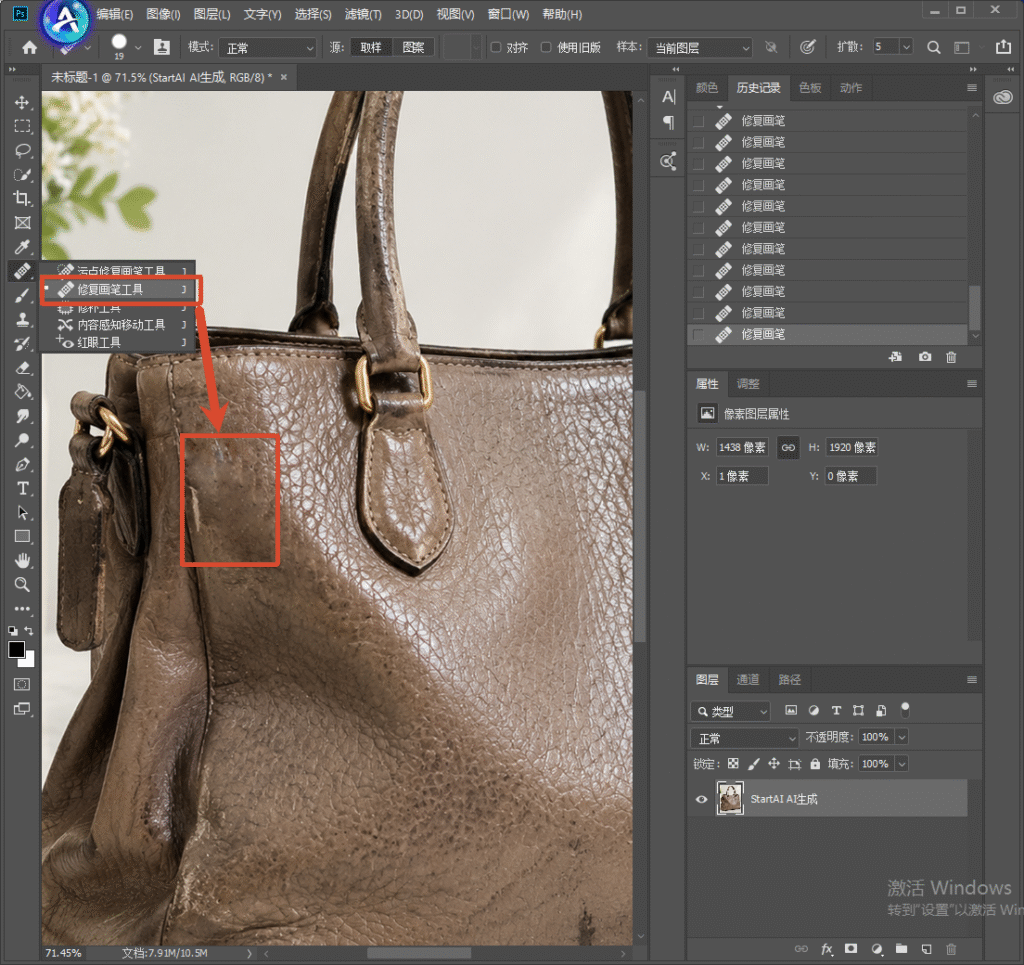Image resolution: width=1024 pixels, height=965 pixels.
Task: Add layer style fx icon
Action: (x=827, y=949)
